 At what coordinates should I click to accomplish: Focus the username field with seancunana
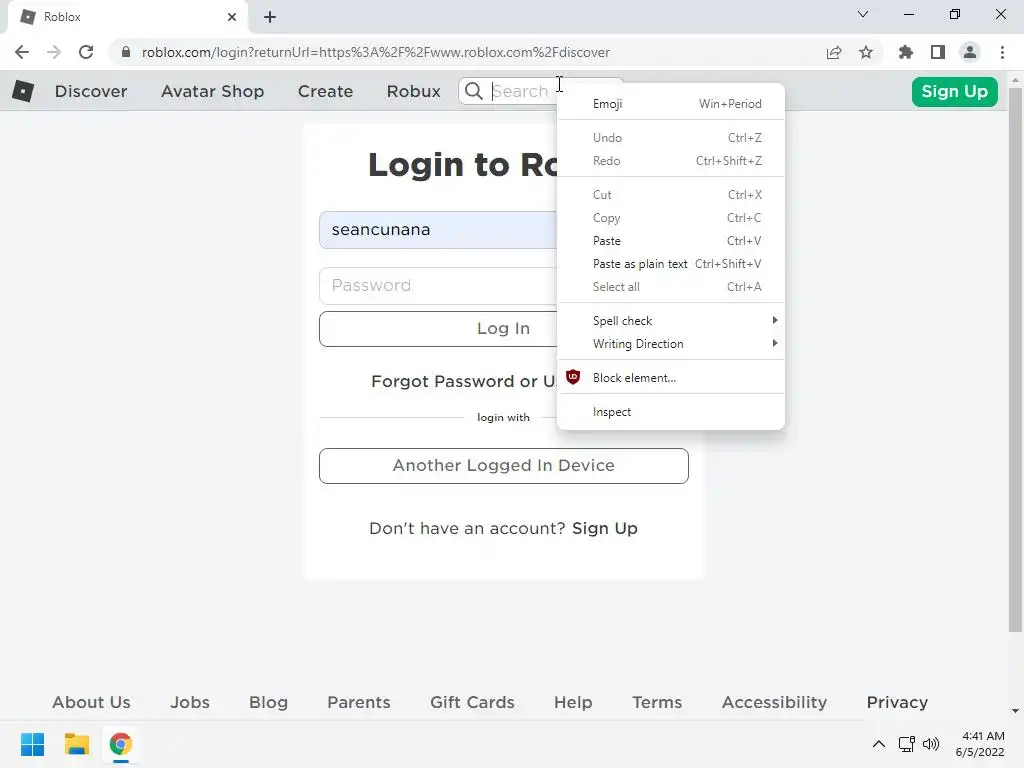438,230
